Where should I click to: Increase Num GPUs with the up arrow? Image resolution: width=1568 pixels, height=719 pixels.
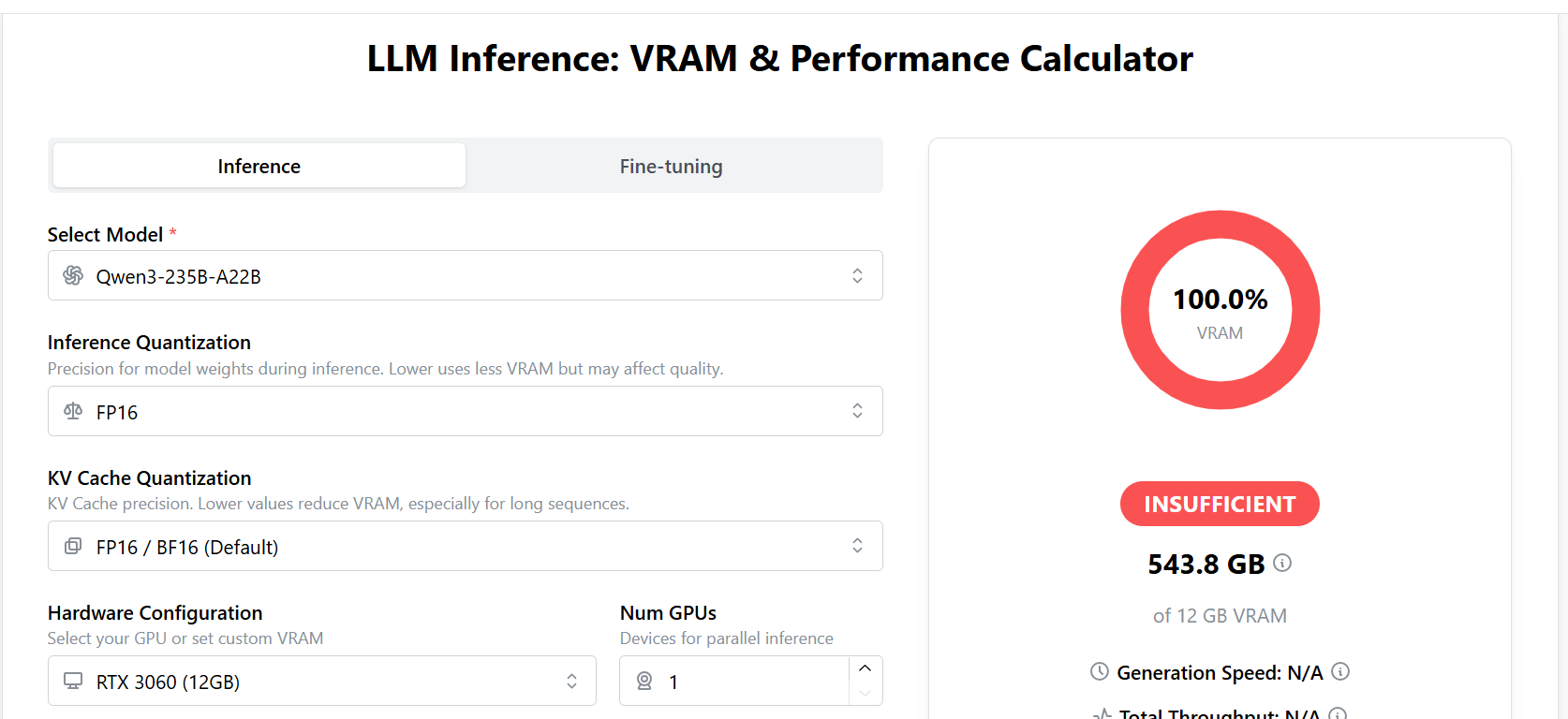865,668
